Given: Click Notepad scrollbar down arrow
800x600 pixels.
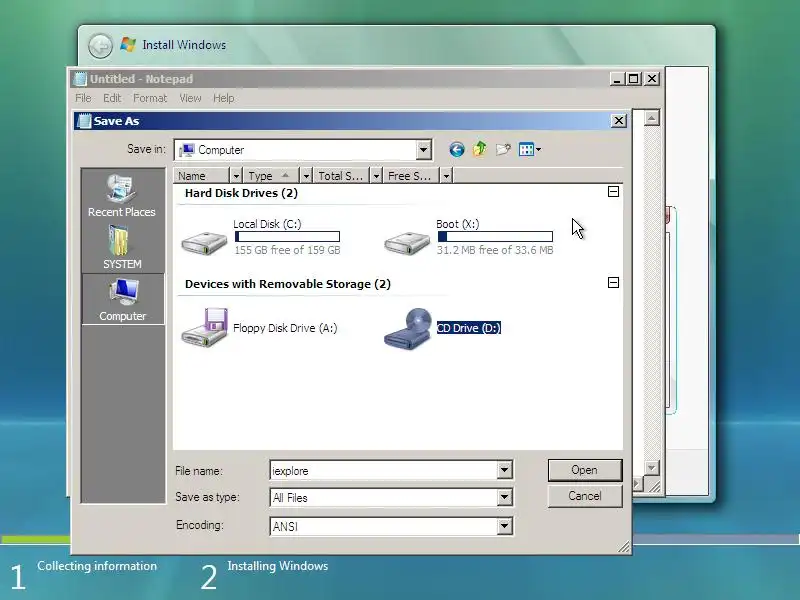Looking at the screenshot, I should coord(652,467).
